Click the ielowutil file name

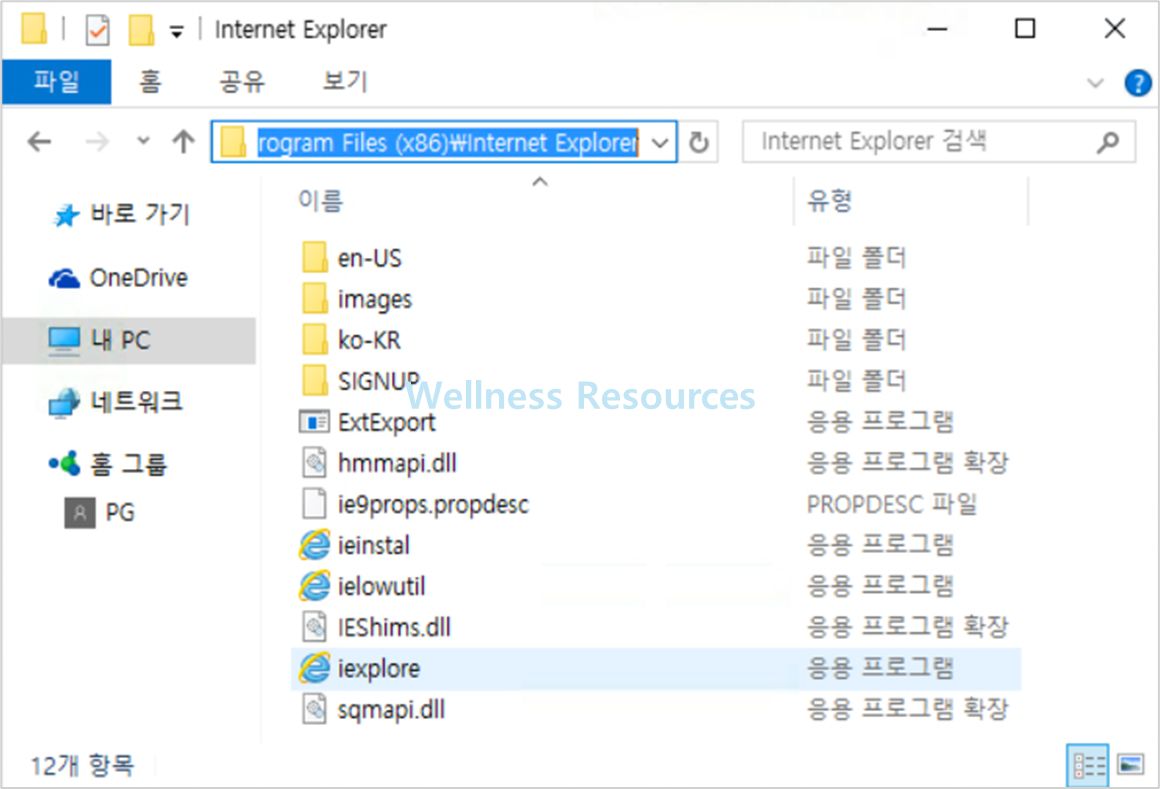(382, 586)
